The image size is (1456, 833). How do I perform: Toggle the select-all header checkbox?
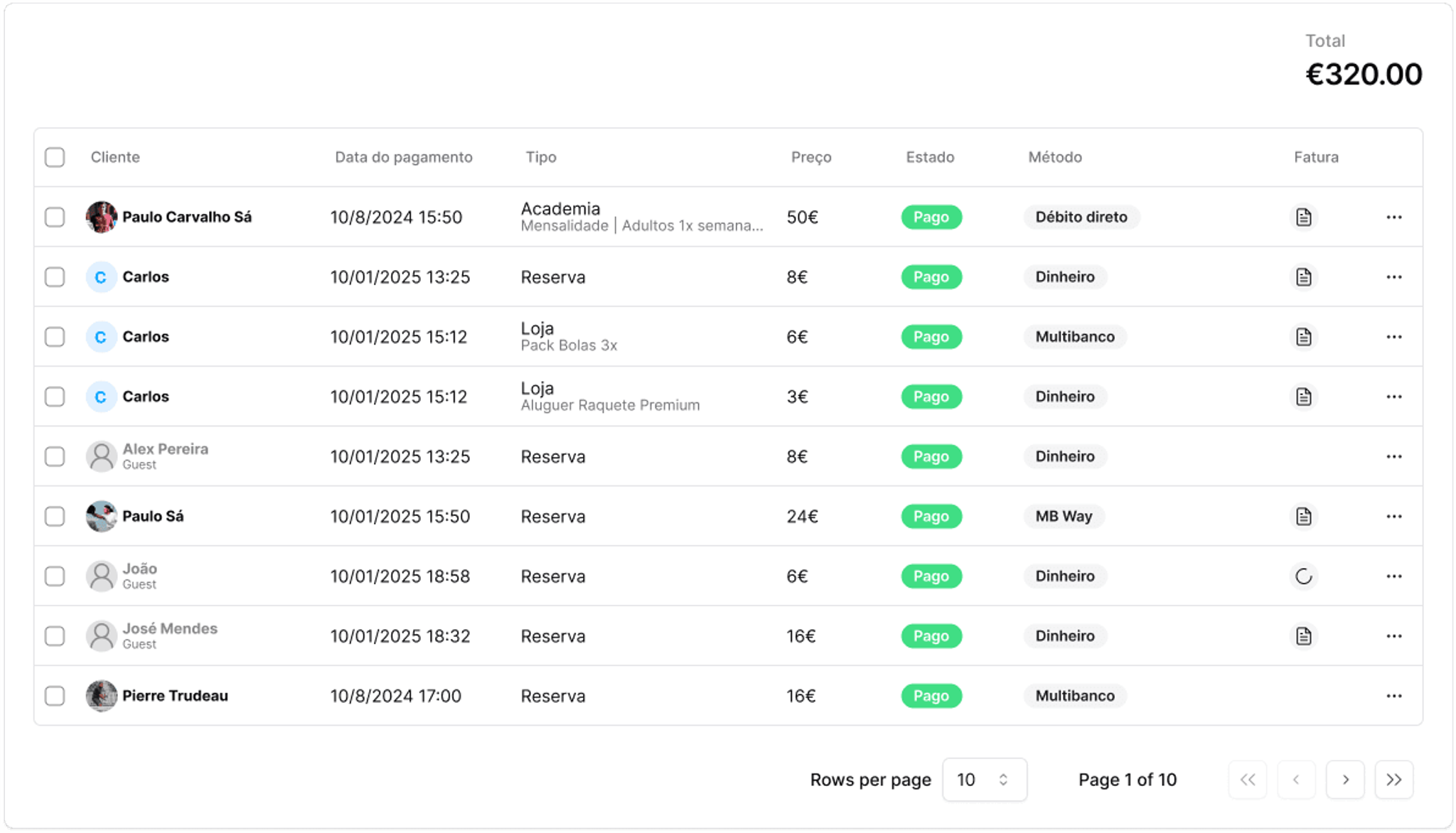(55, 157)
